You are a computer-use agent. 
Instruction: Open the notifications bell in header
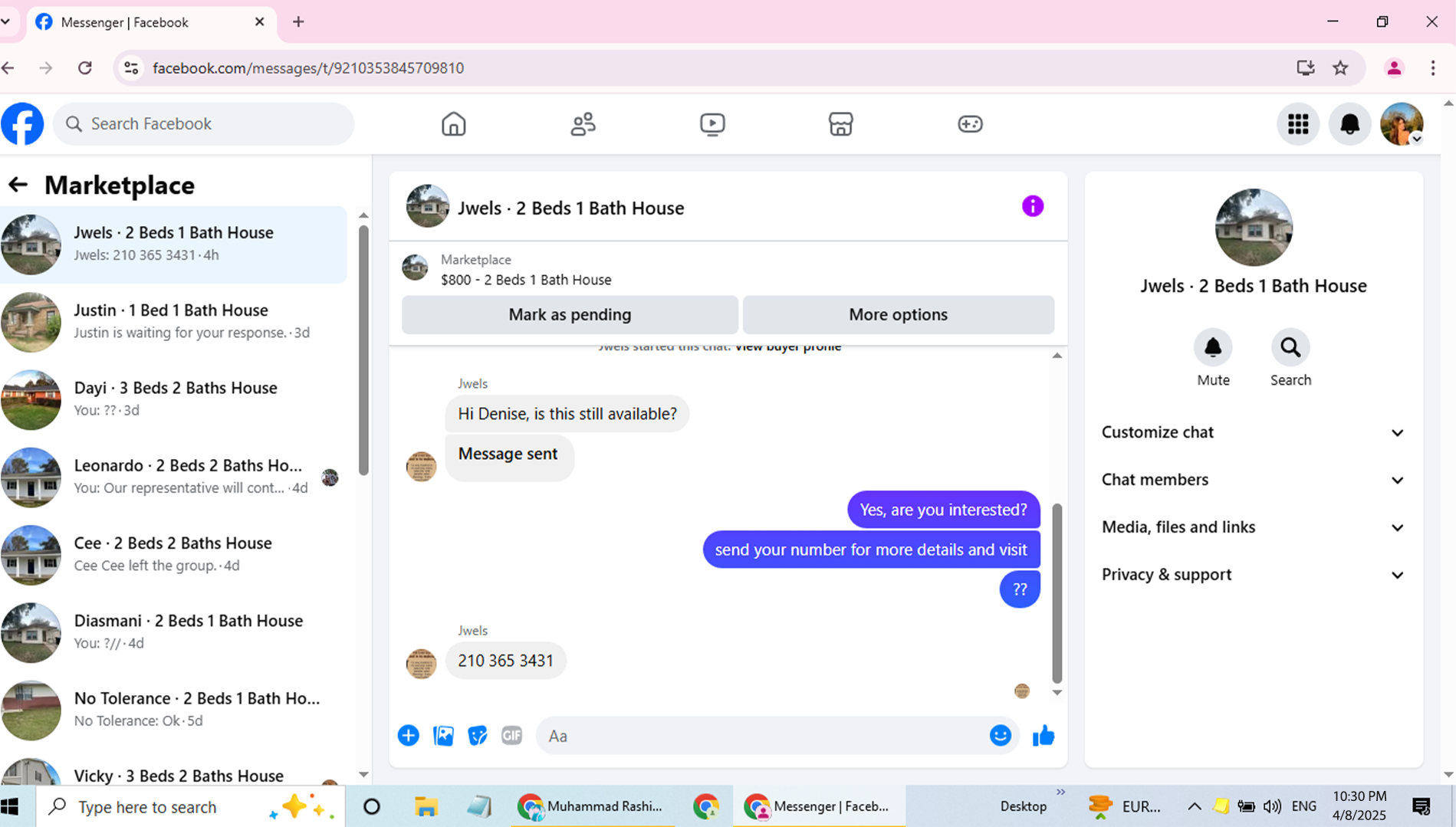[x=1349, y=123]
